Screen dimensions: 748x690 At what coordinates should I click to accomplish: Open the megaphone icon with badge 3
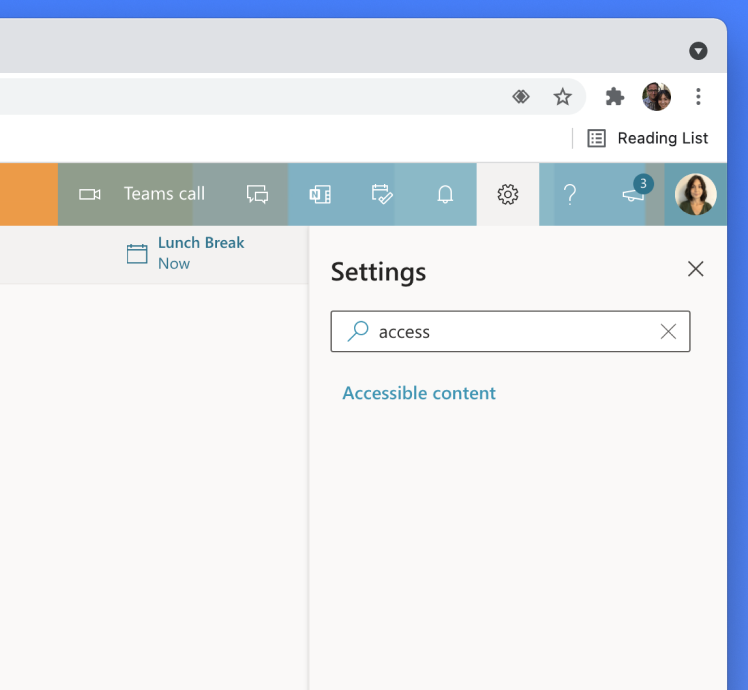[633, 194]
